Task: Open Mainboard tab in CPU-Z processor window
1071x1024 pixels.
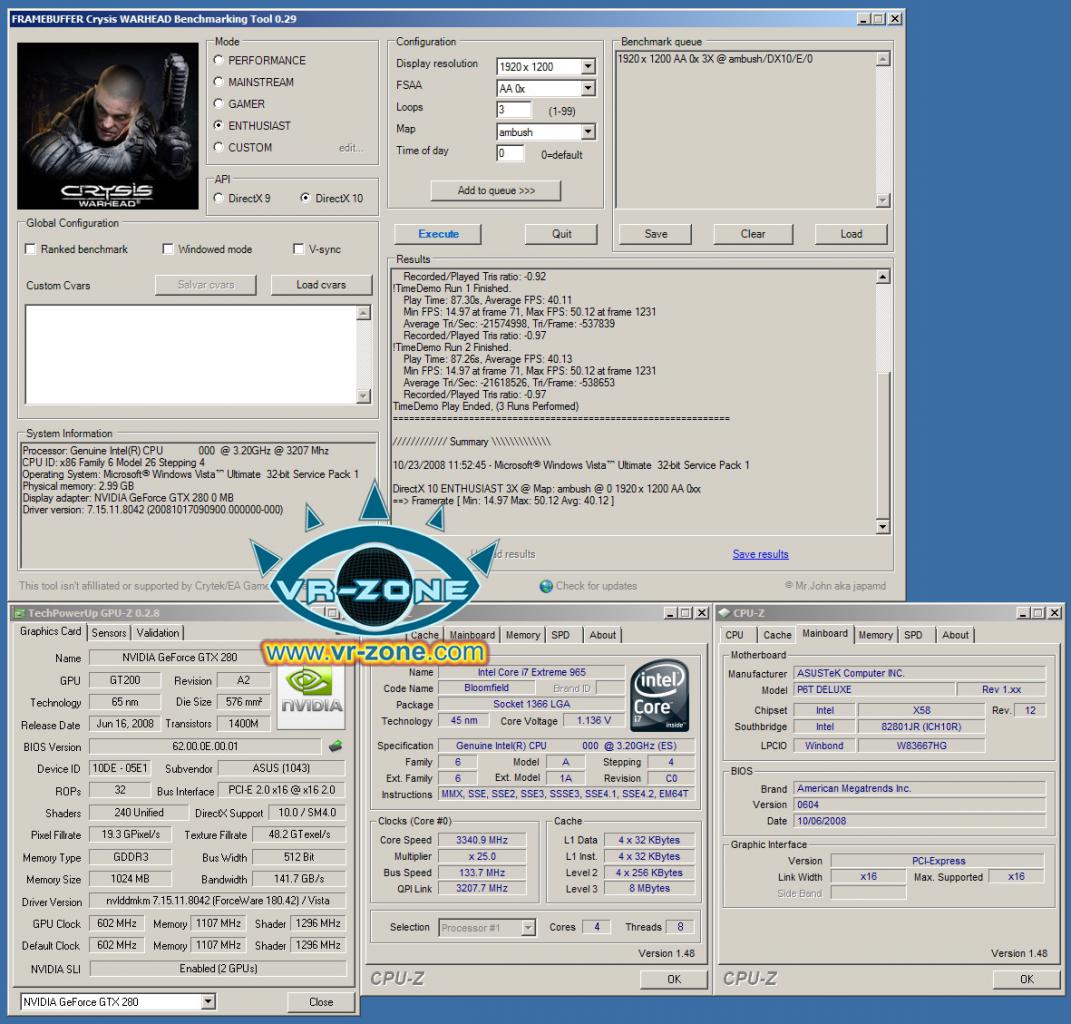Action: point(472,635)
